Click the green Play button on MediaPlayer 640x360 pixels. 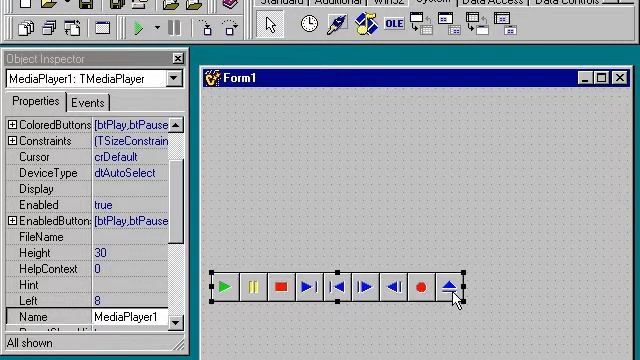[x=225, y=287]
